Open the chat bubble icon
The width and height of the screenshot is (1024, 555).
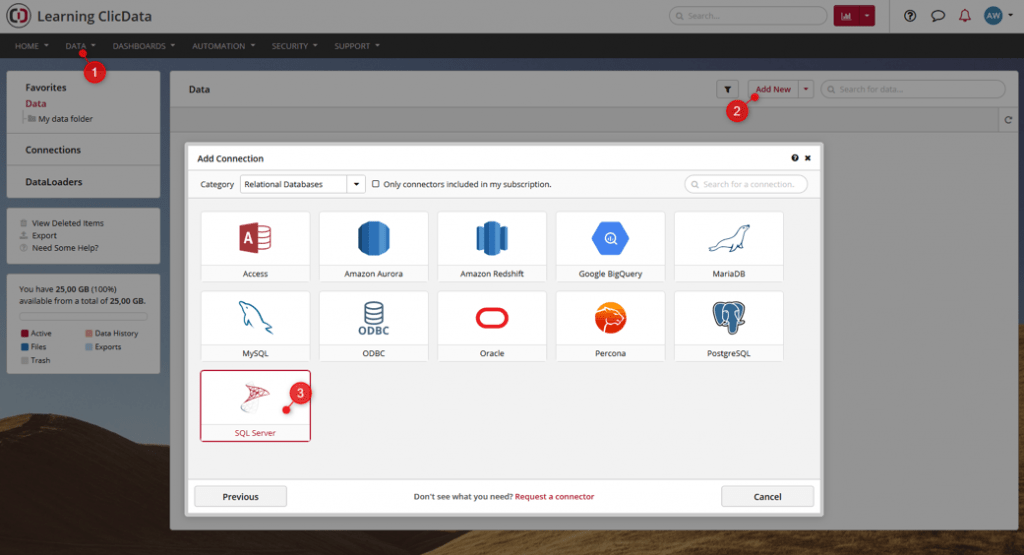pyautogui.click(x=938, y=16)
